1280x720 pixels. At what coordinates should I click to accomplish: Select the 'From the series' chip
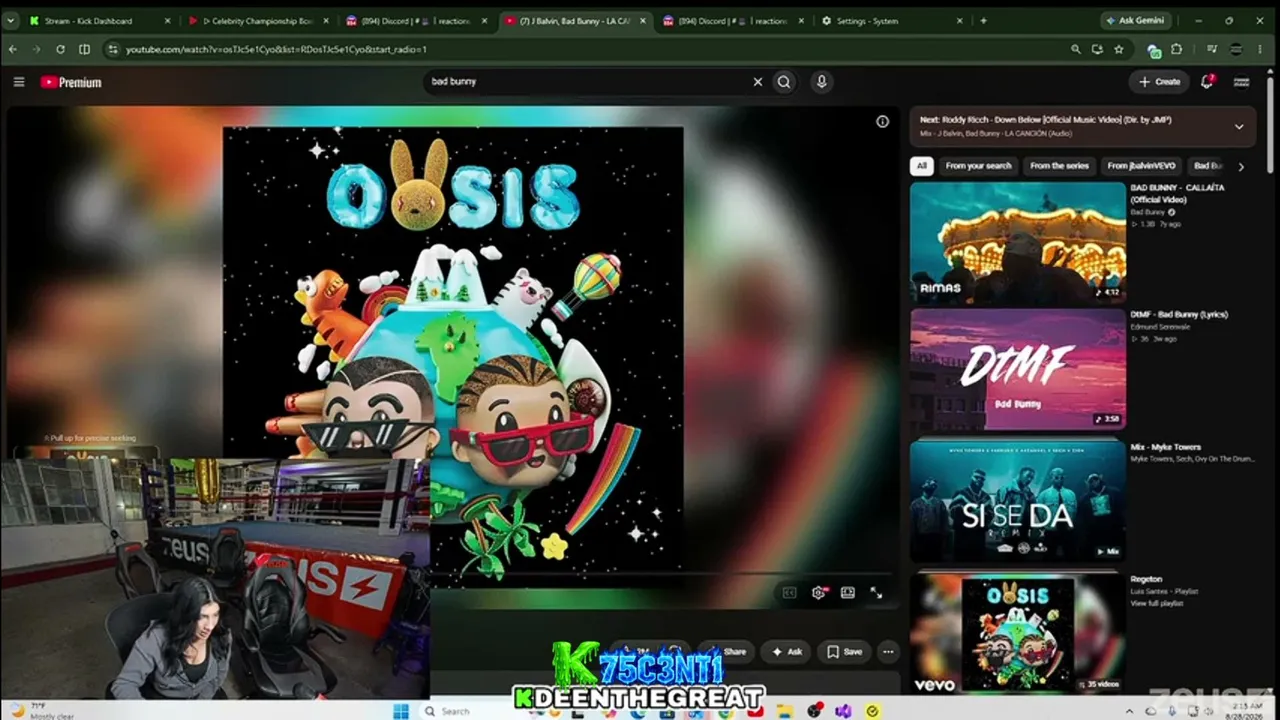point(1059,166)
